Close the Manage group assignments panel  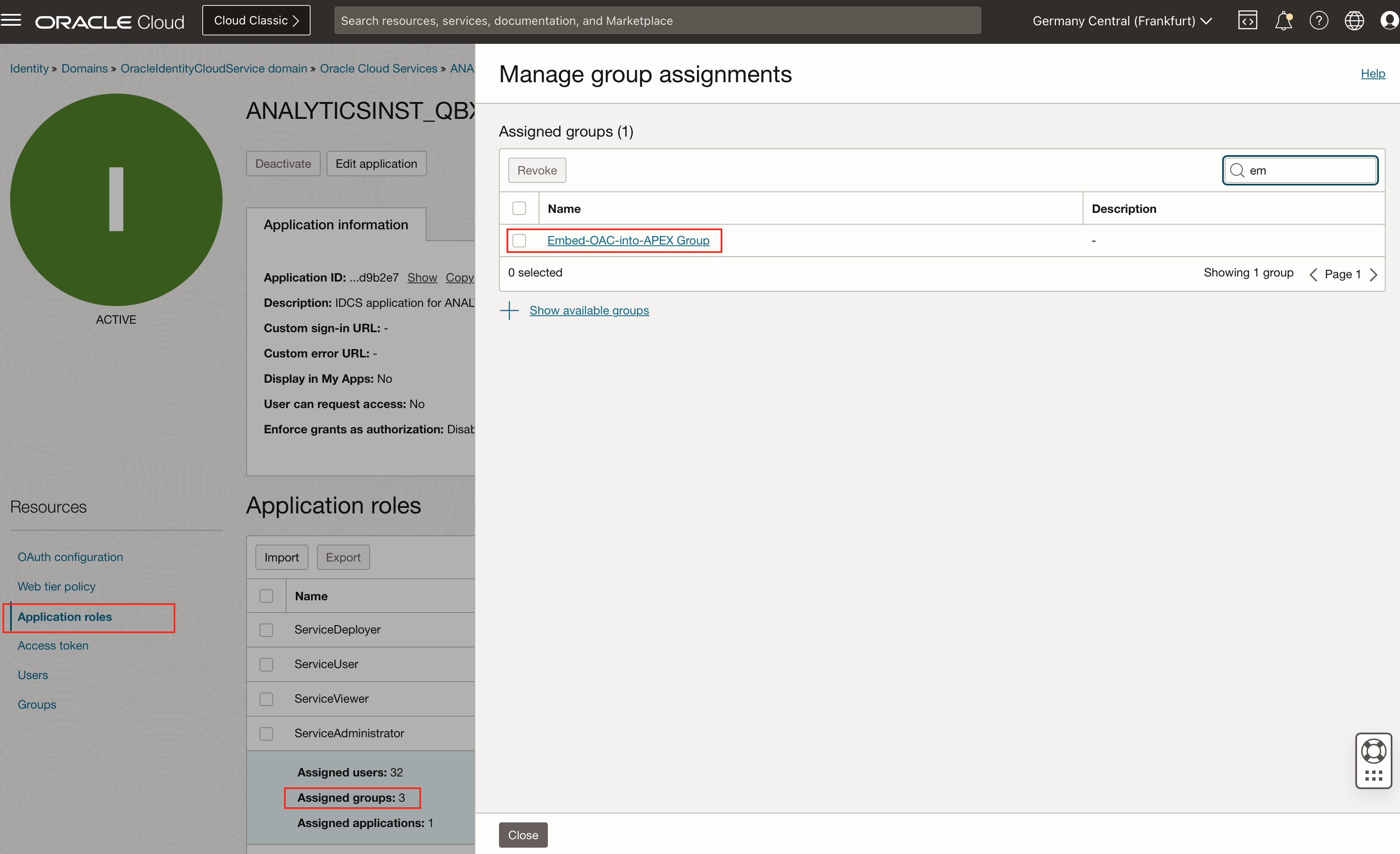tap(523, 835)
